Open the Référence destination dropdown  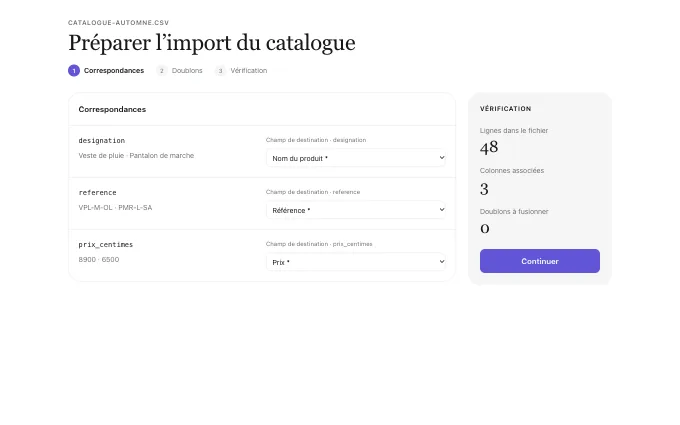(356, 210)
